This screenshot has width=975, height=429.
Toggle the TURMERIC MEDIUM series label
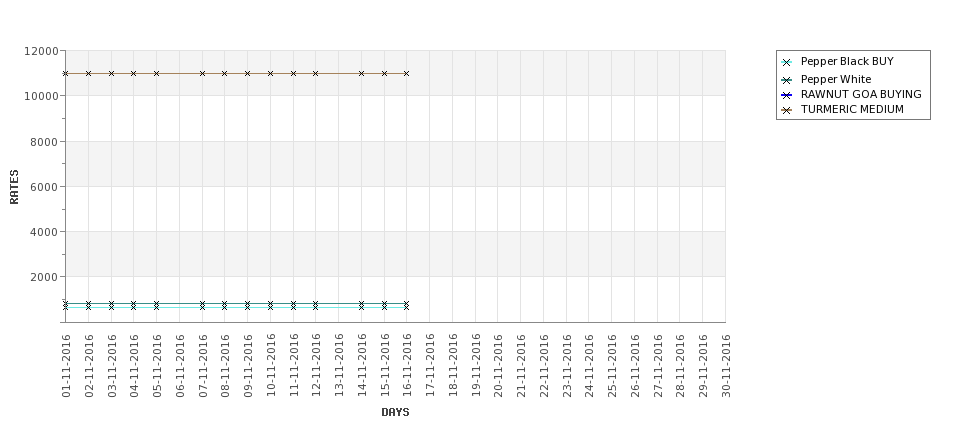click(851, 110)
